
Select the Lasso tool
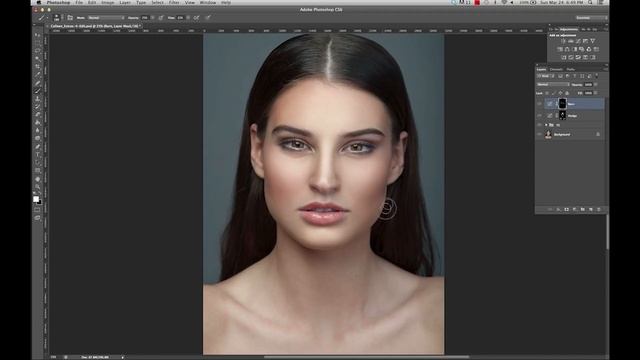(38, 51)
